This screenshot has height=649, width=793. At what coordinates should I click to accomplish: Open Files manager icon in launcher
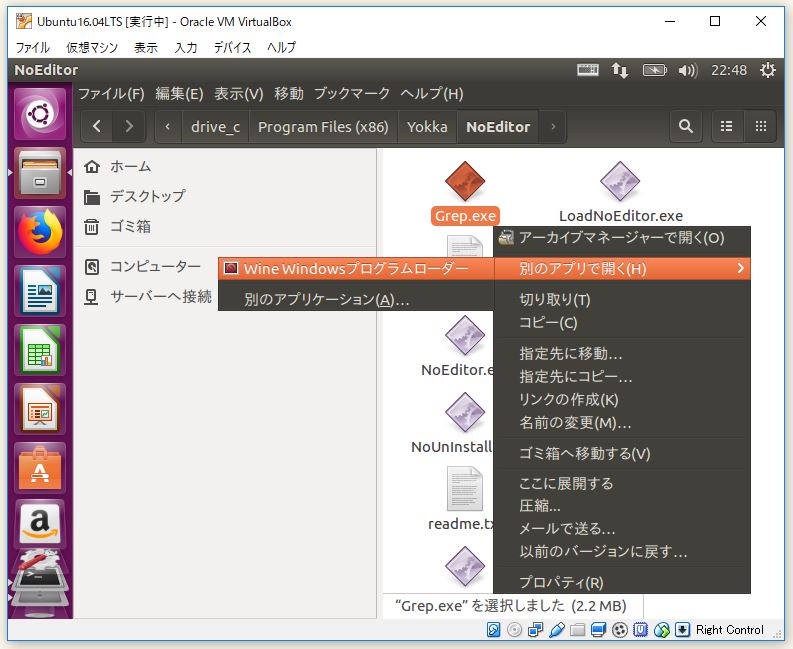click(40, 174)
